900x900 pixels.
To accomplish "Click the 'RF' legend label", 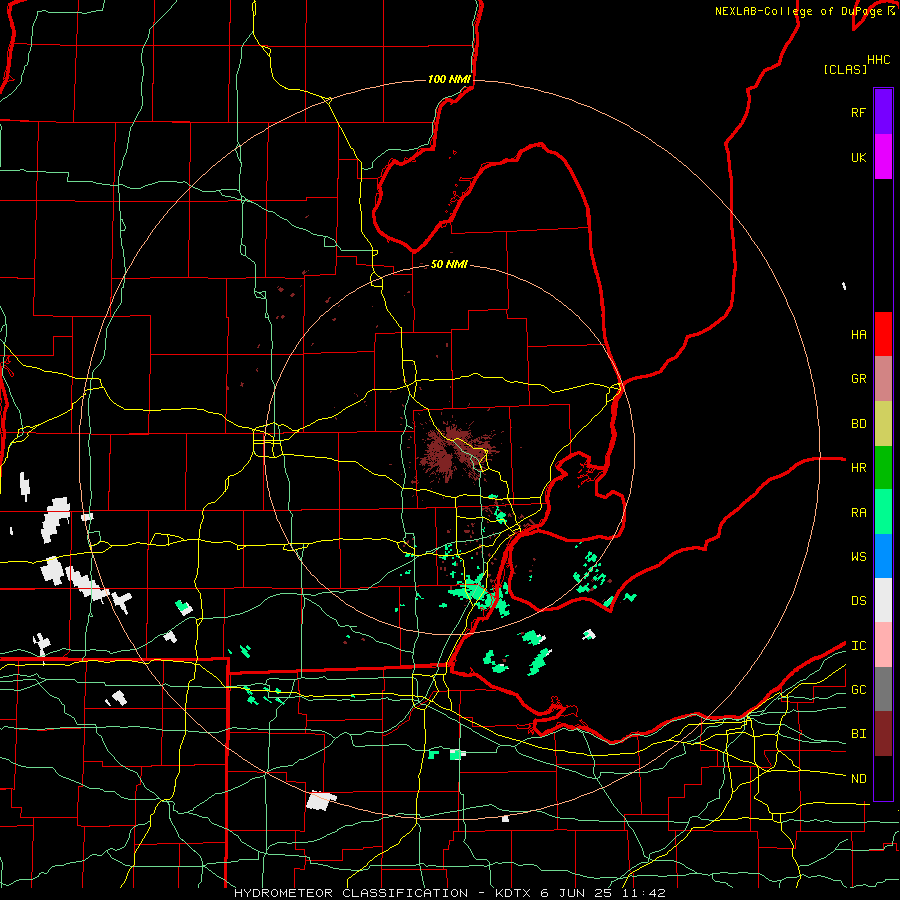I will [x=859, y=112].
